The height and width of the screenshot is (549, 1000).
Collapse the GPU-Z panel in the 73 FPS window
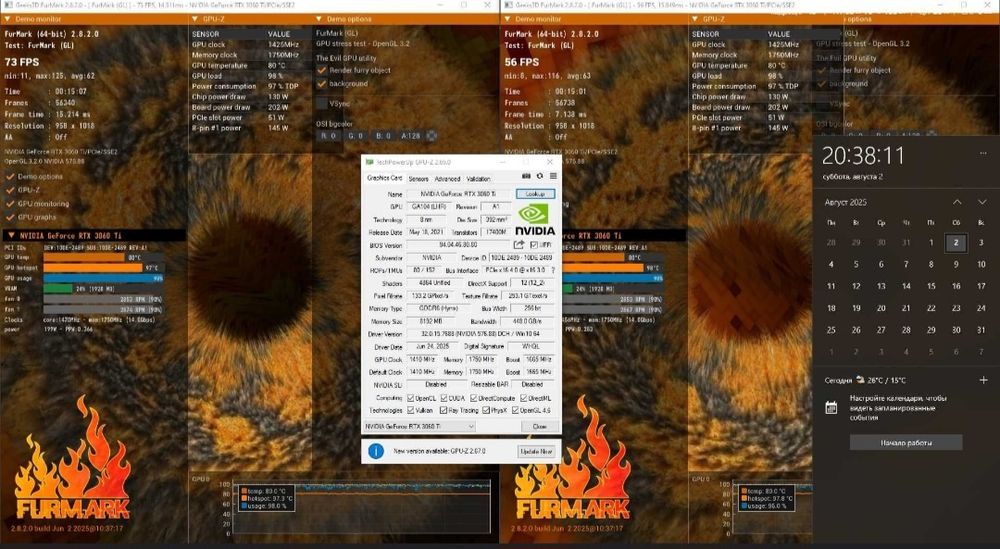(x=195, y=19)
